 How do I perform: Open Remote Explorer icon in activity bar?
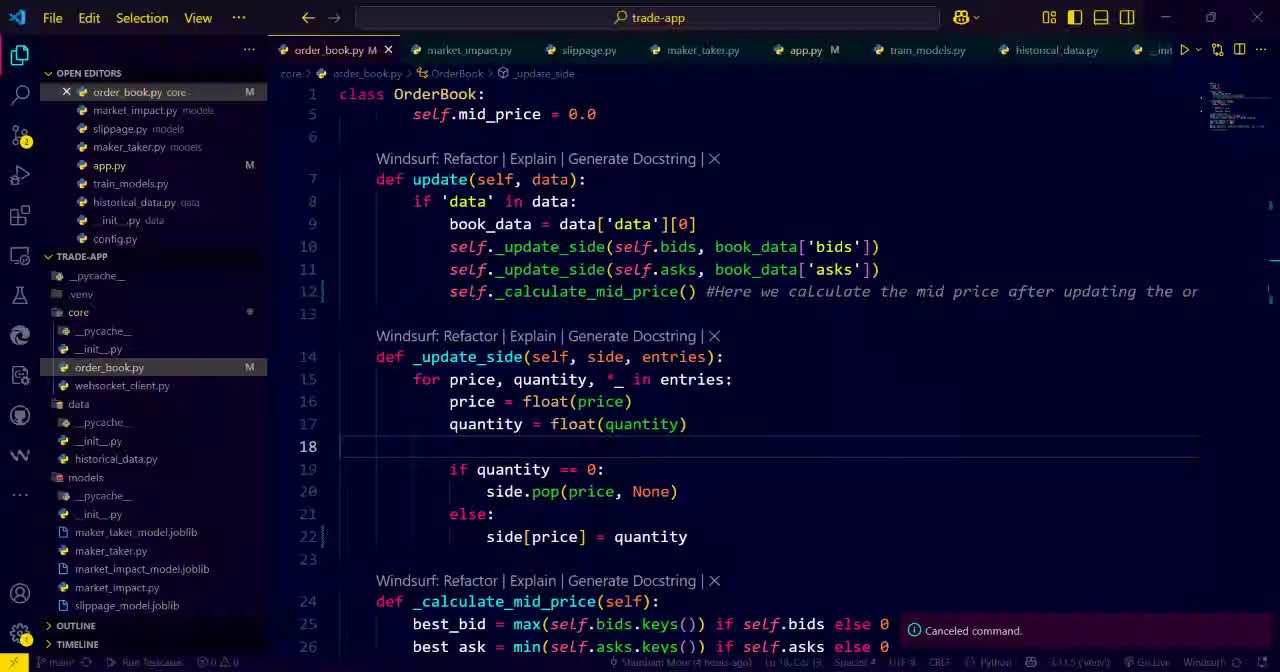(19, 256)
